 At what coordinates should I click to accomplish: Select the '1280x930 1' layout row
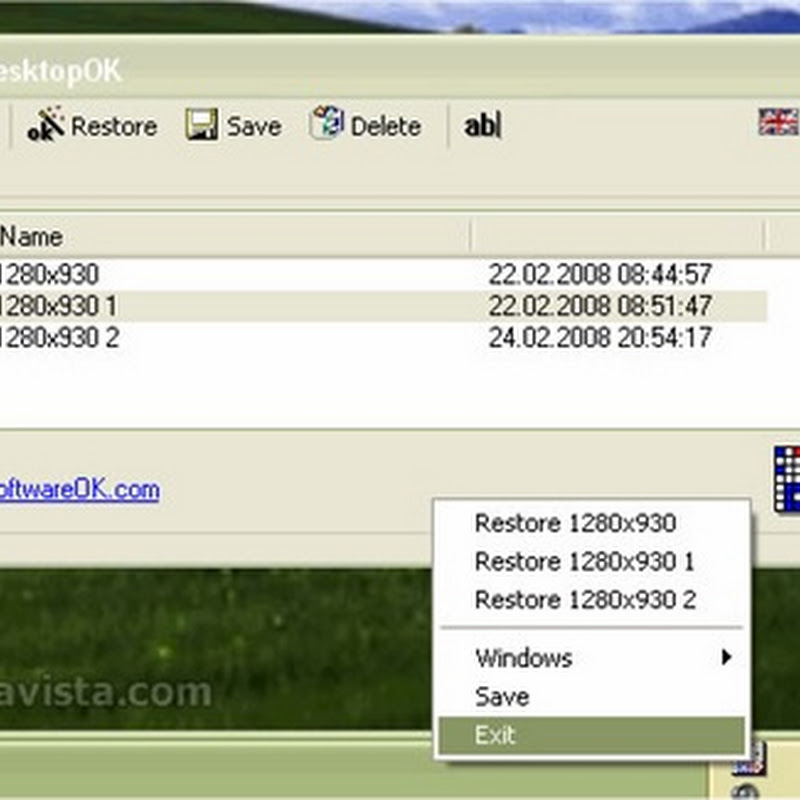pyautogui.click(x=383, y=306)
